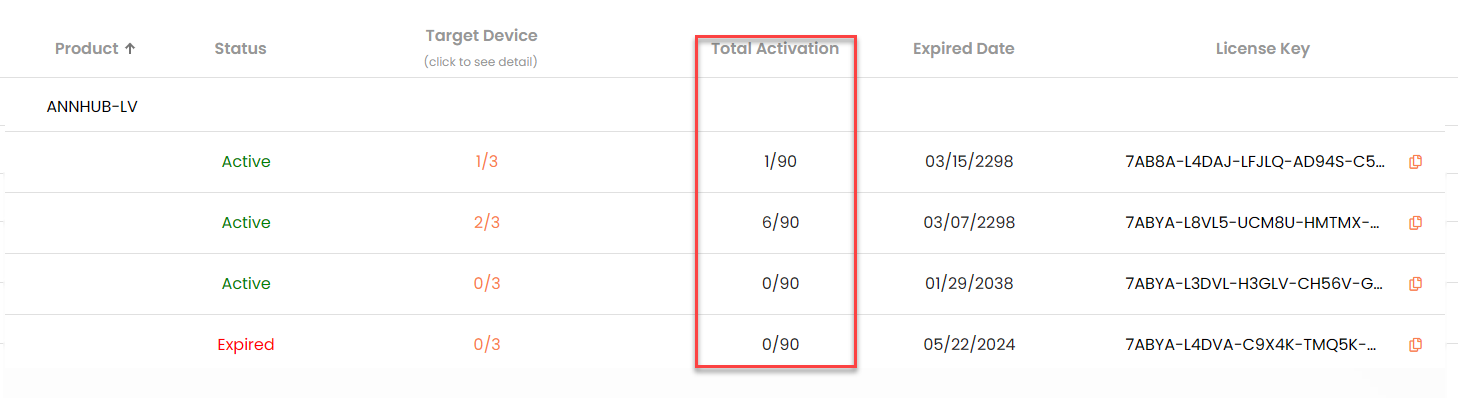
Task: Click the Target Device column header
Action: (481, 36)
